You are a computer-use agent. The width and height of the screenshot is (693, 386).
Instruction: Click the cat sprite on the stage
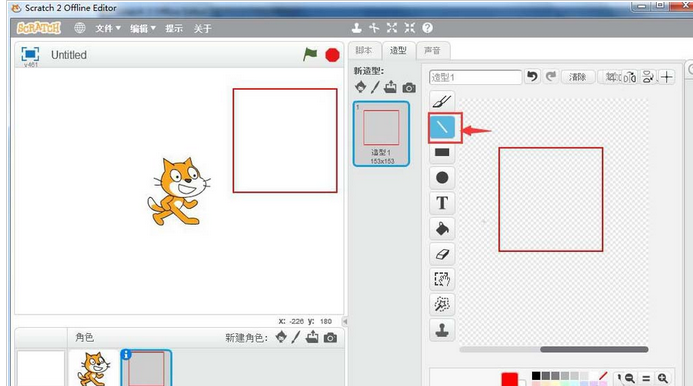179,191
